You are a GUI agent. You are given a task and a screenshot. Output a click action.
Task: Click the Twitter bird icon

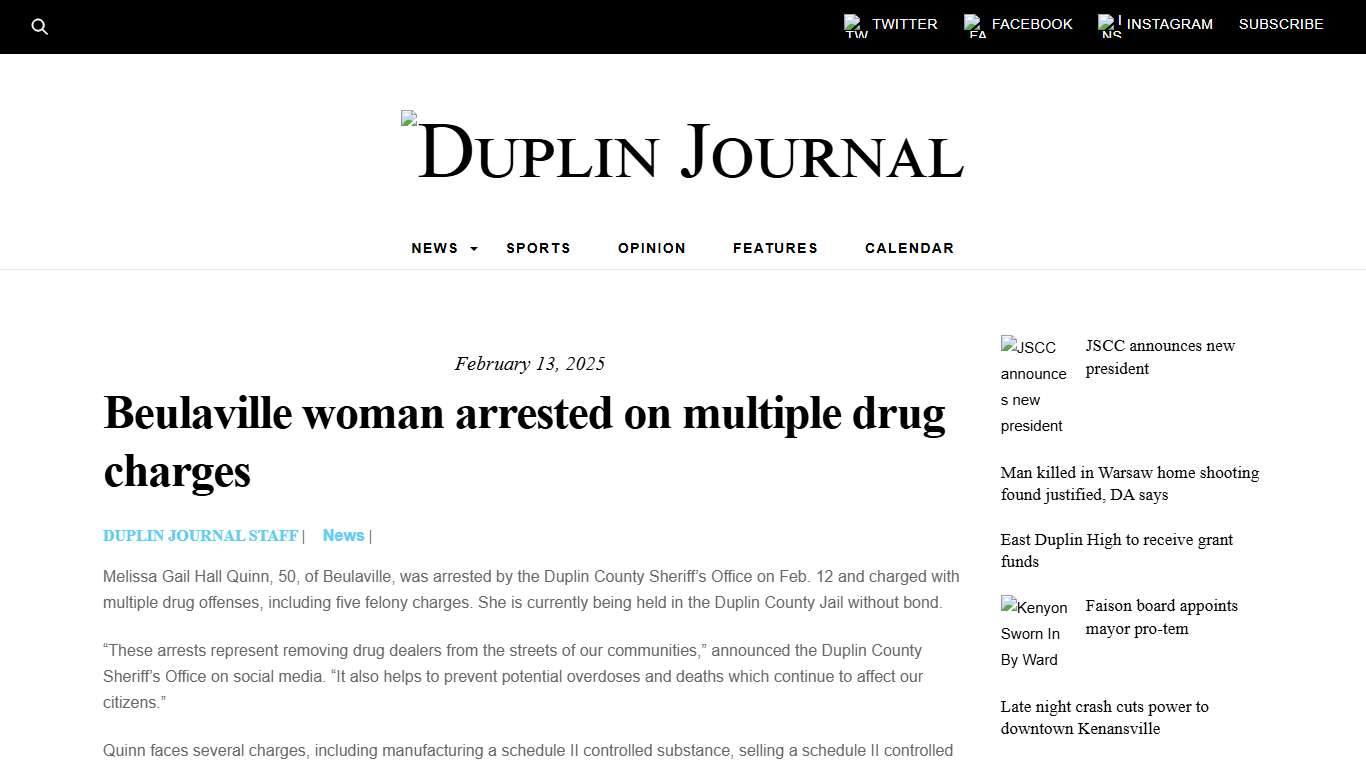(x=852, y=24)
